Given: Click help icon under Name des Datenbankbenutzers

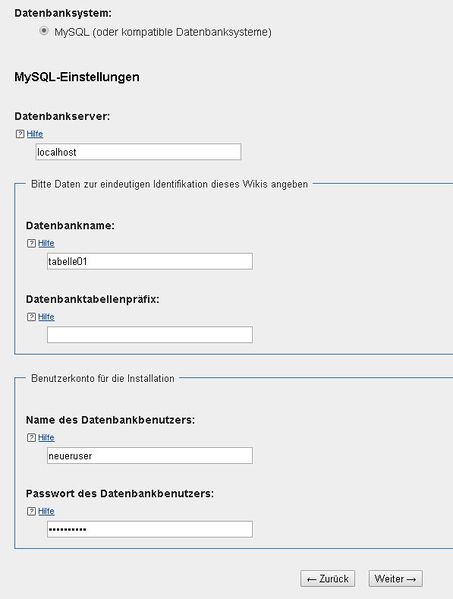Looking at the screenshot, I should [x=31, y=438].
